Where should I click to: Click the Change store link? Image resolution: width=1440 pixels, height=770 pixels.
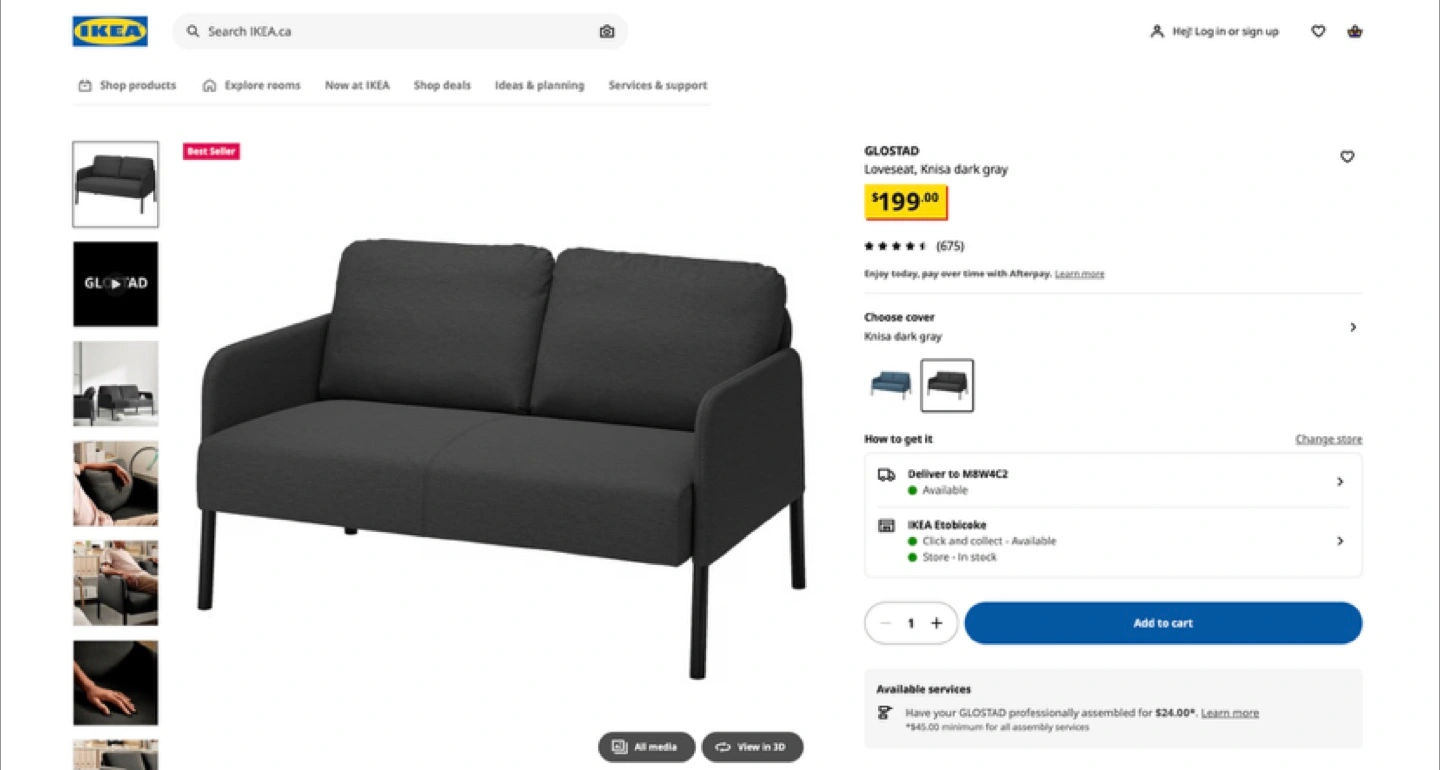click(x=1328, y=439)
